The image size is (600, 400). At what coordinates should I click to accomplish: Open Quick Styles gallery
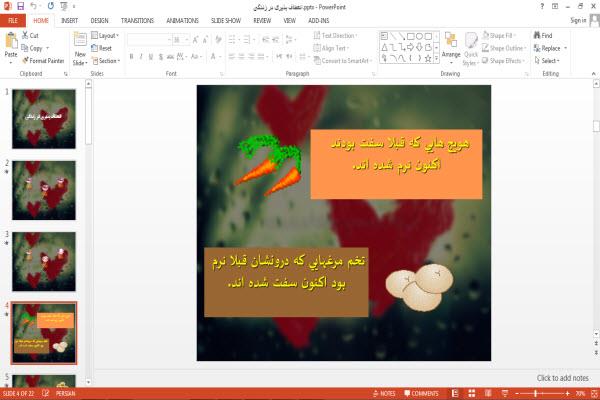(x=471, y=49)
